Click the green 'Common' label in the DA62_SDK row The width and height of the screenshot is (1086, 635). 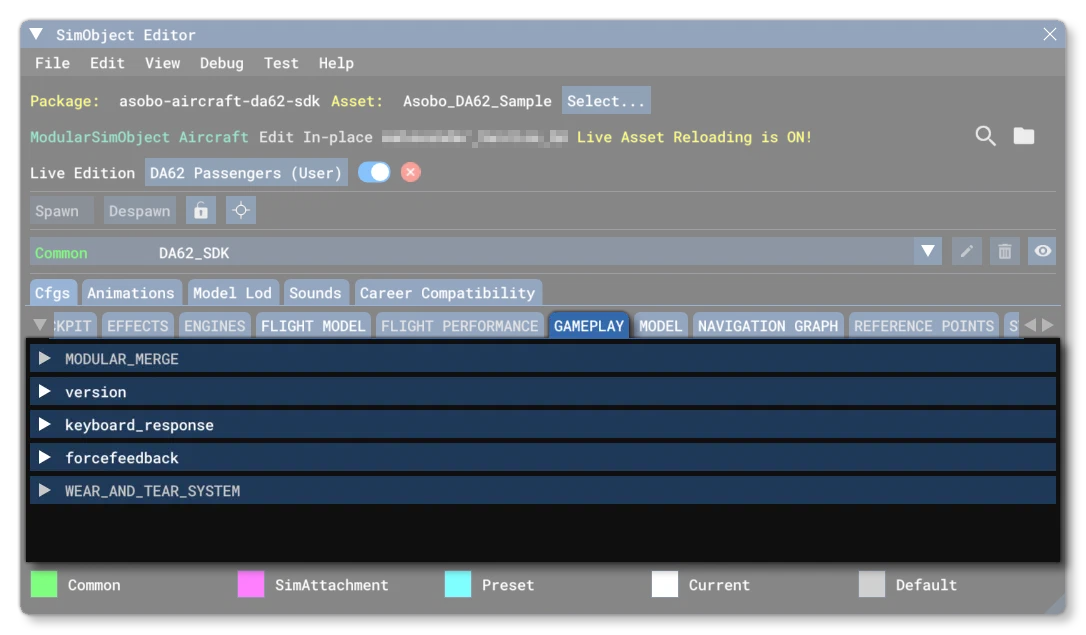click(61, 253)
